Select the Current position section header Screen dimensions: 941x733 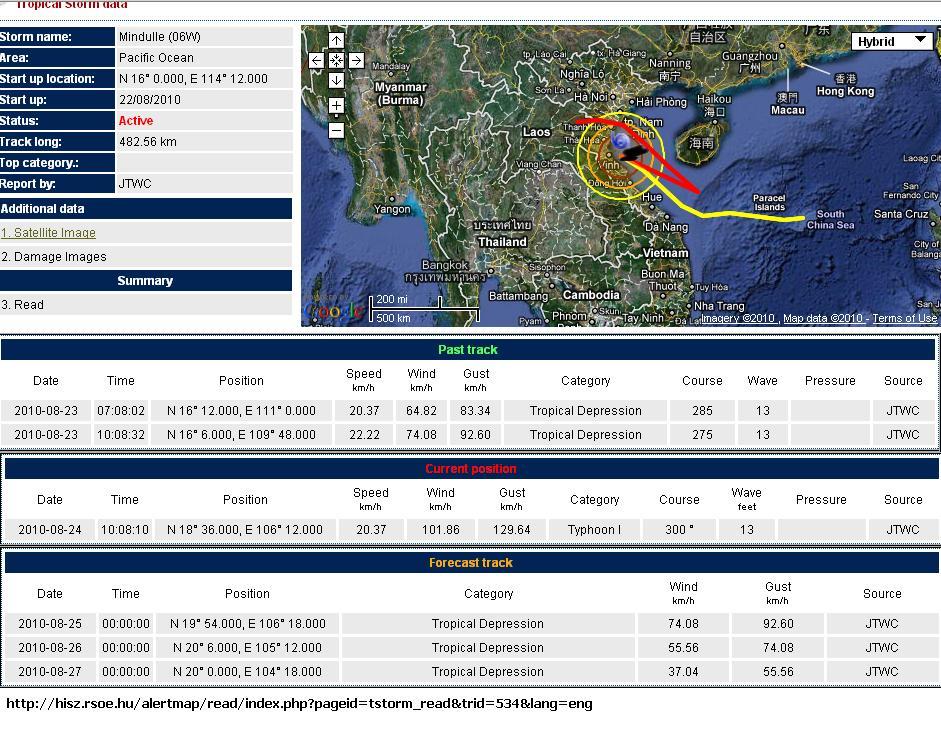click(470, 469)
